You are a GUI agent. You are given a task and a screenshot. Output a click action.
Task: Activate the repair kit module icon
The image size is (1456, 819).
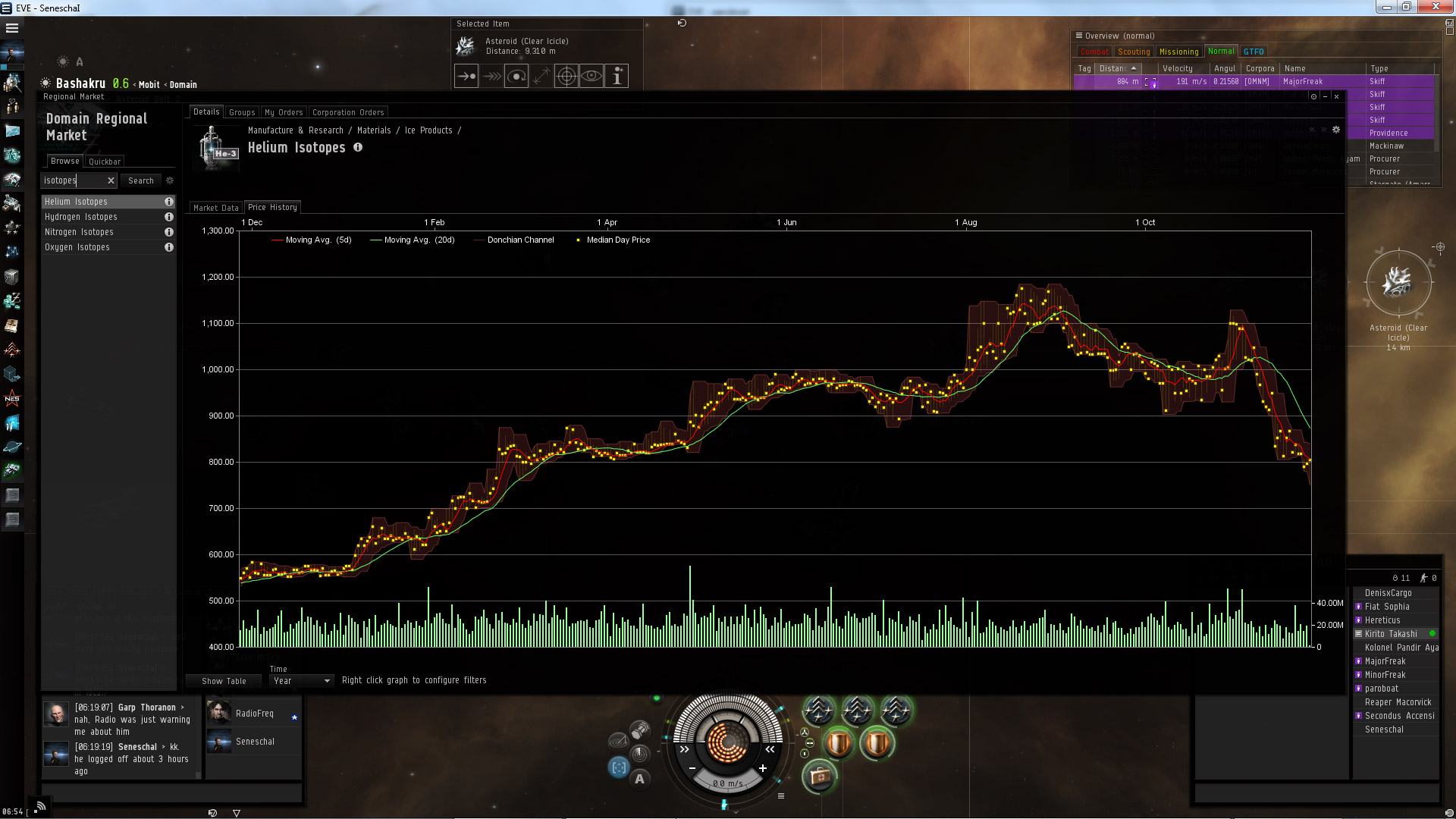(819, 776)
